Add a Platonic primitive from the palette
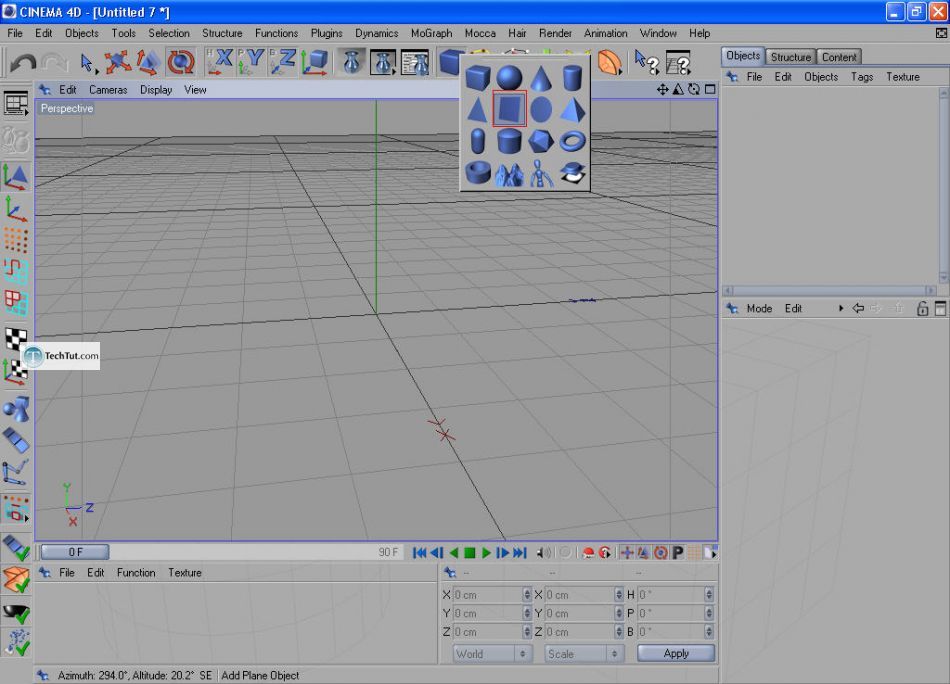 click(540, 141)
